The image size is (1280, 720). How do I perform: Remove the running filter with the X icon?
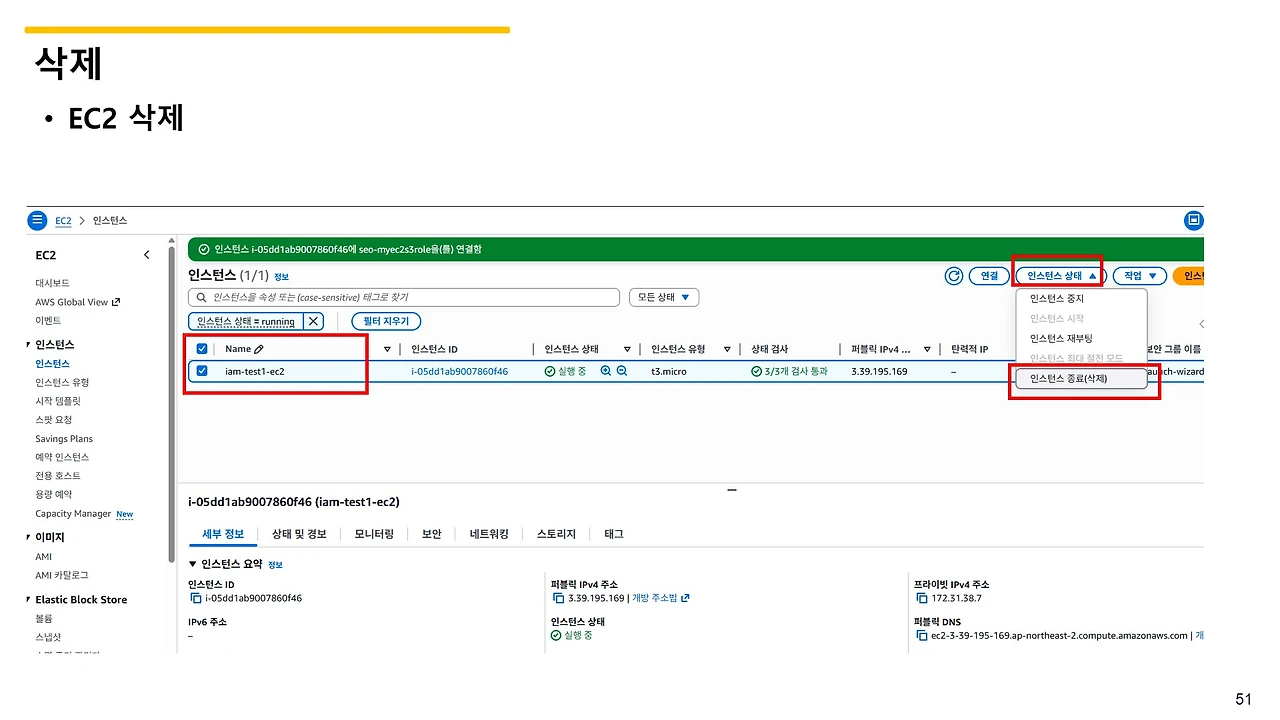click(x=313, y=321)
